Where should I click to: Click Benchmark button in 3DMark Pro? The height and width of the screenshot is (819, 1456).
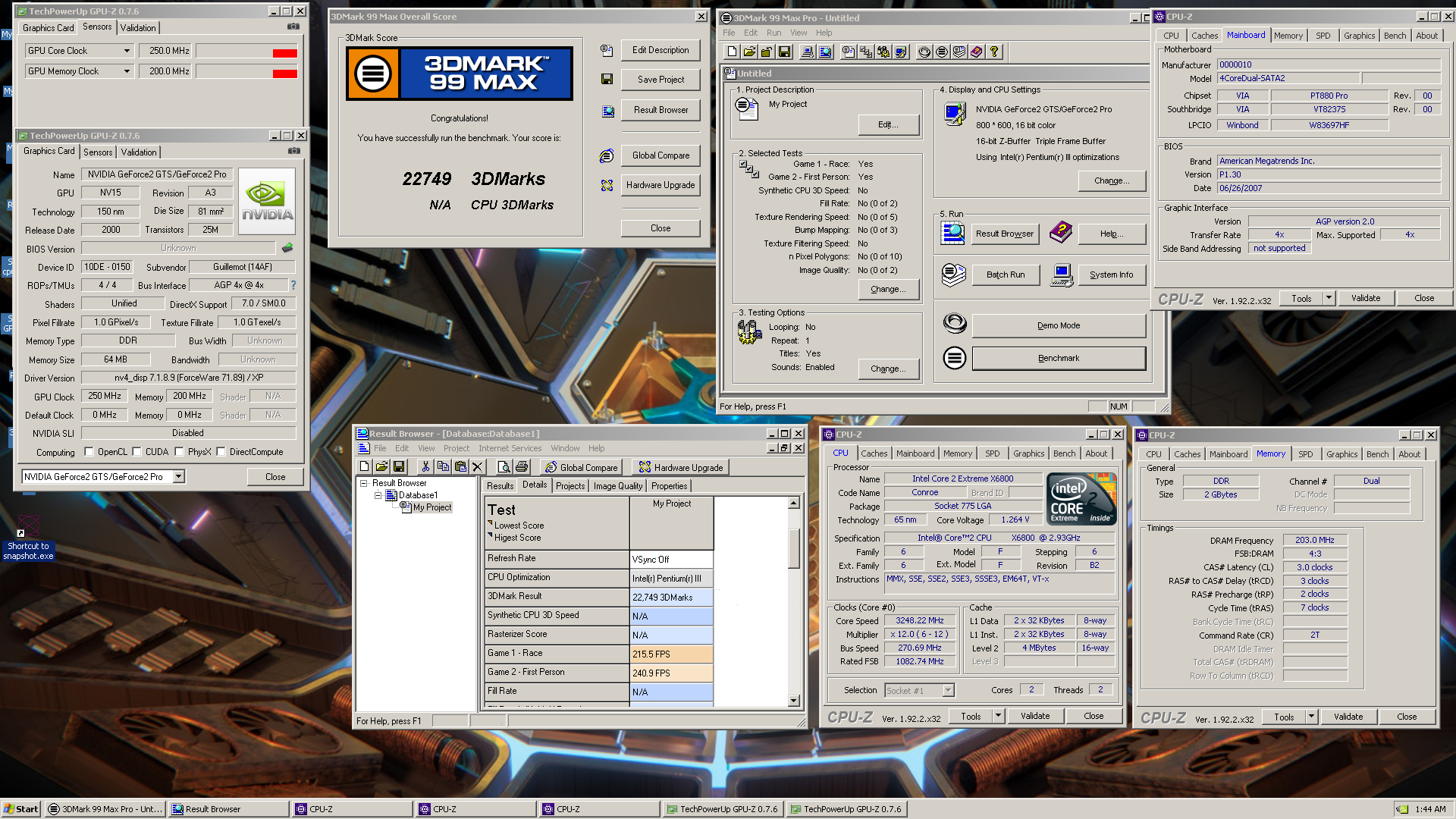(x=1059, y=358)
